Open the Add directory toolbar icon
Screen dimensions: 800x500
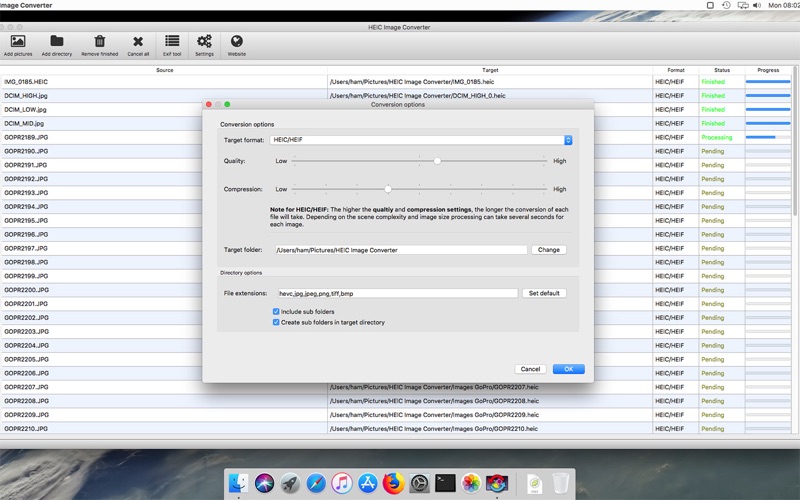click(57, 41)
